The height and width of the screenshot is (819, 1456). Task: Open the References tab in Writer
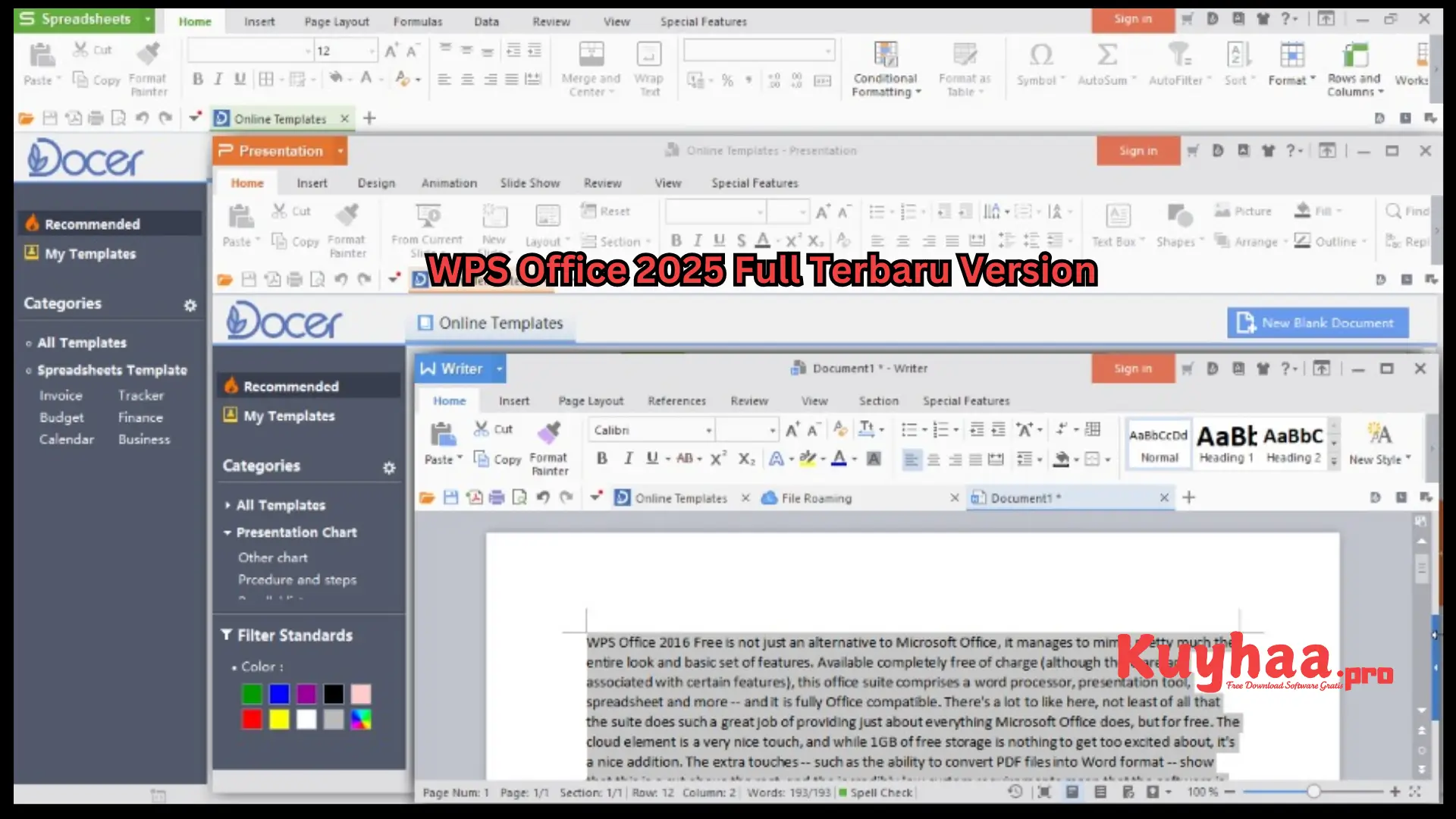pos(676,400)
